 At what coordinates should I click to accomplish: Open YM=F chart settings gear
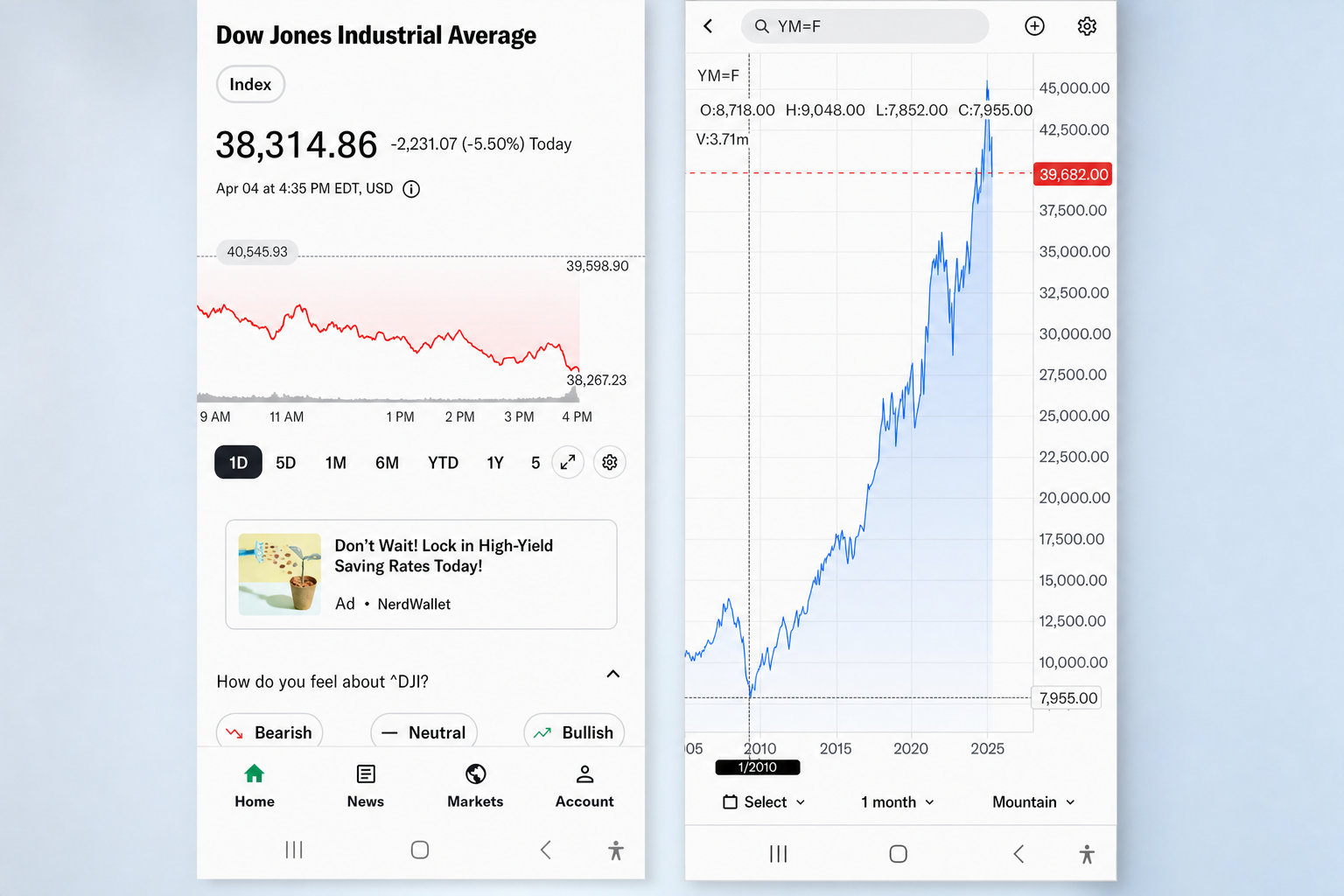pos(1087,26)
